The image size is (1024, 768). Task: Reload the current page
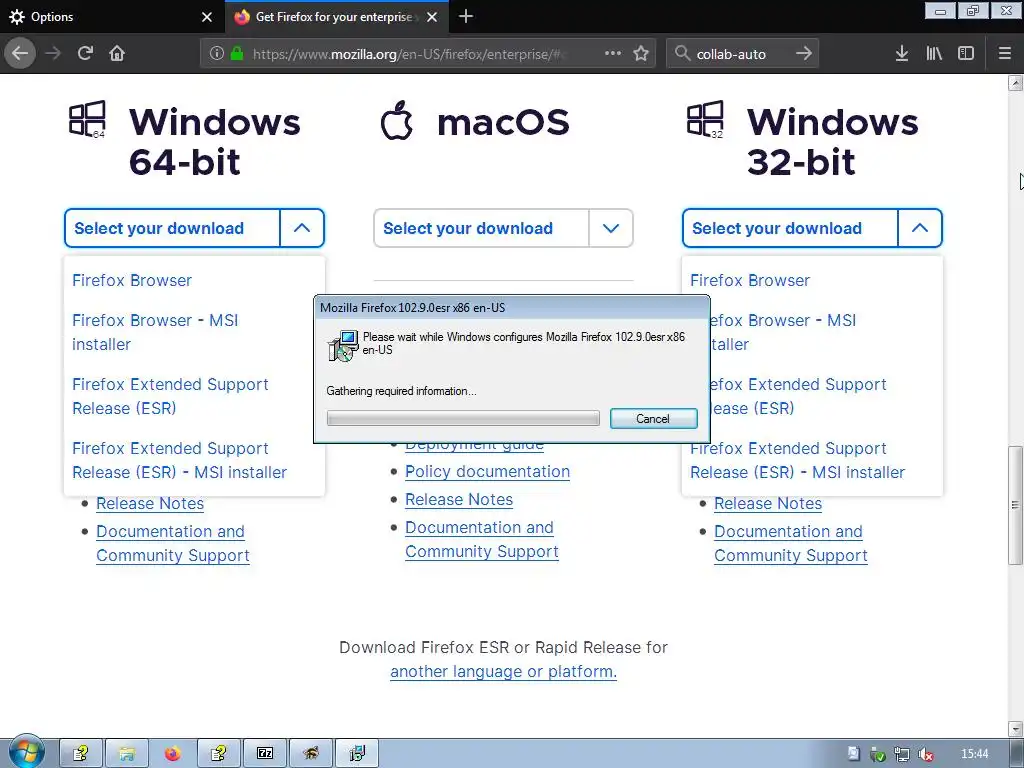[x=85, y=53]
